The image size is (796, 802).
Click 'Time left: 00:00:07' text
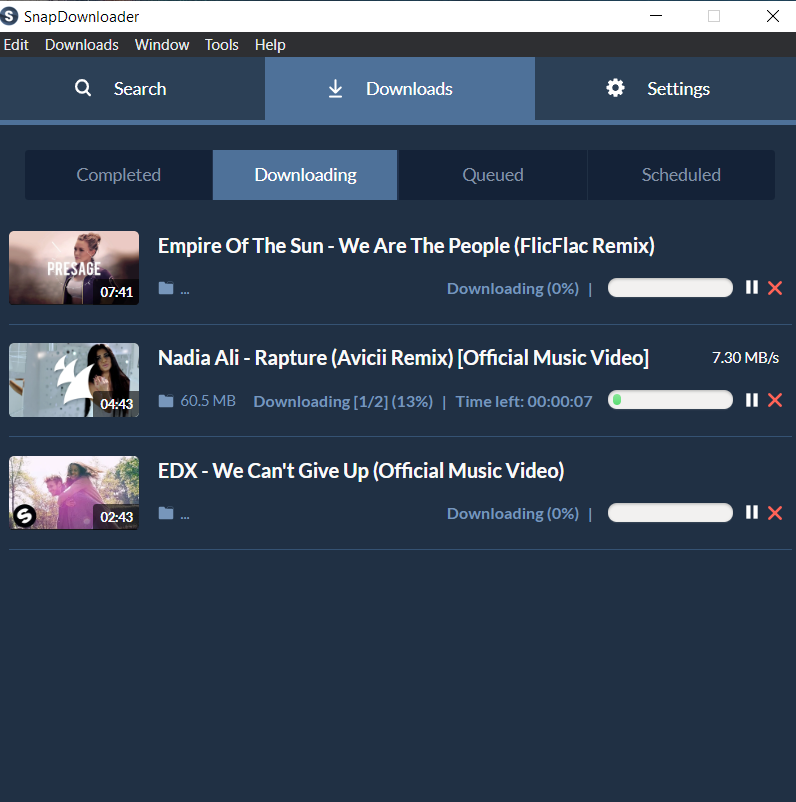pos(524,402)
